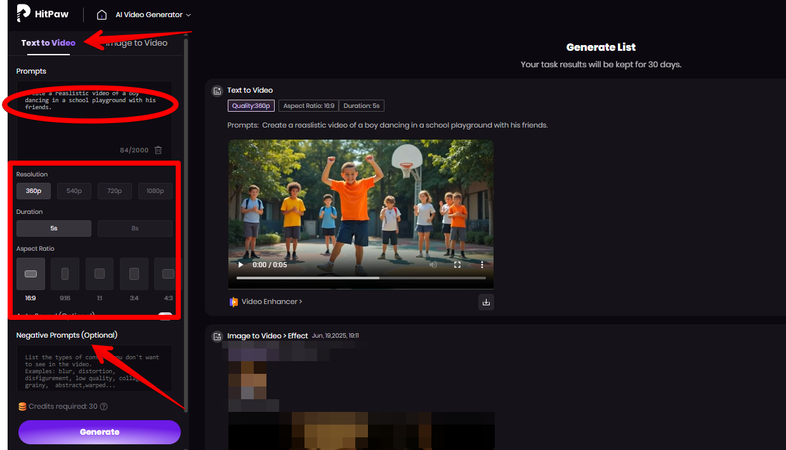
Task: Choose the 8s duration option
Action: [x=135, y=228]
